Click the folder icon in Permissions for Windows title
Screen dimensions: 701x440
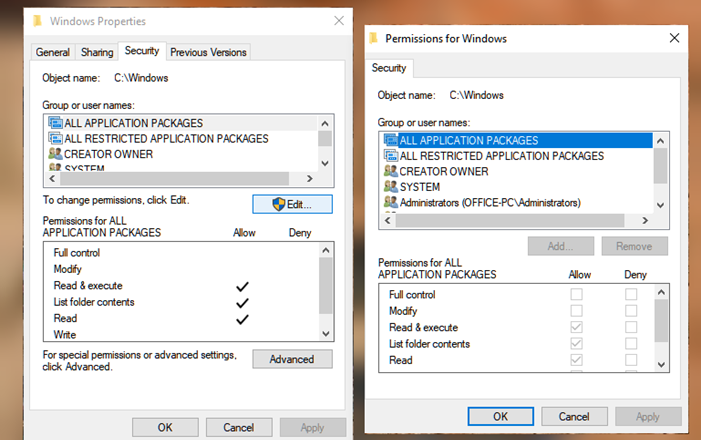tap(373, 38)
